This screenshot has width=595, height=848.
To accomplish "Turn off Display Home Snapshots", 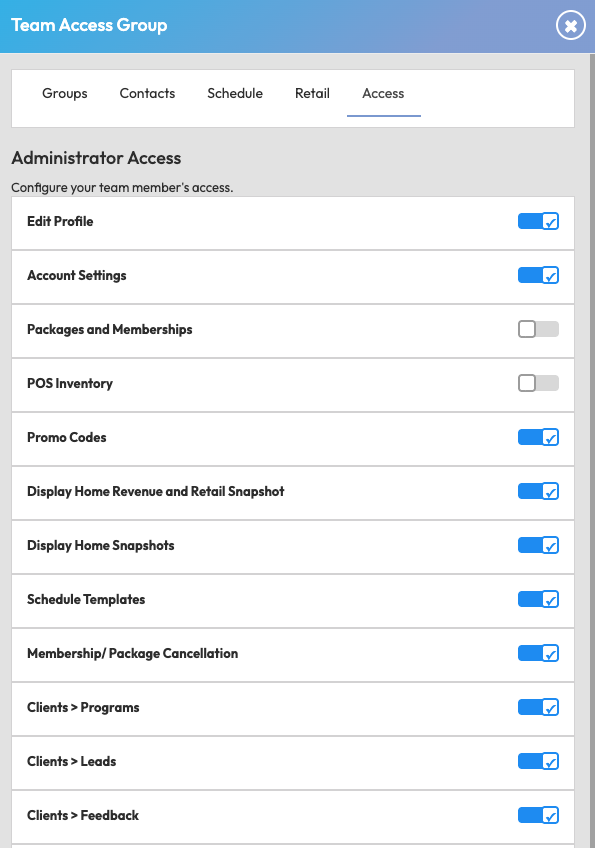I will tap(538, 546).
